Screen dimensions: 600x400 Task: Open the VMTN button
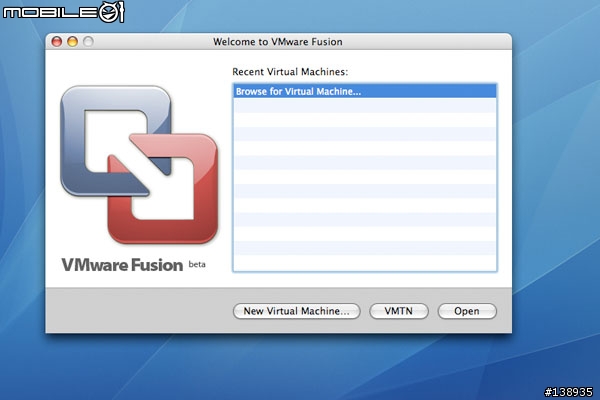point(399,311)
